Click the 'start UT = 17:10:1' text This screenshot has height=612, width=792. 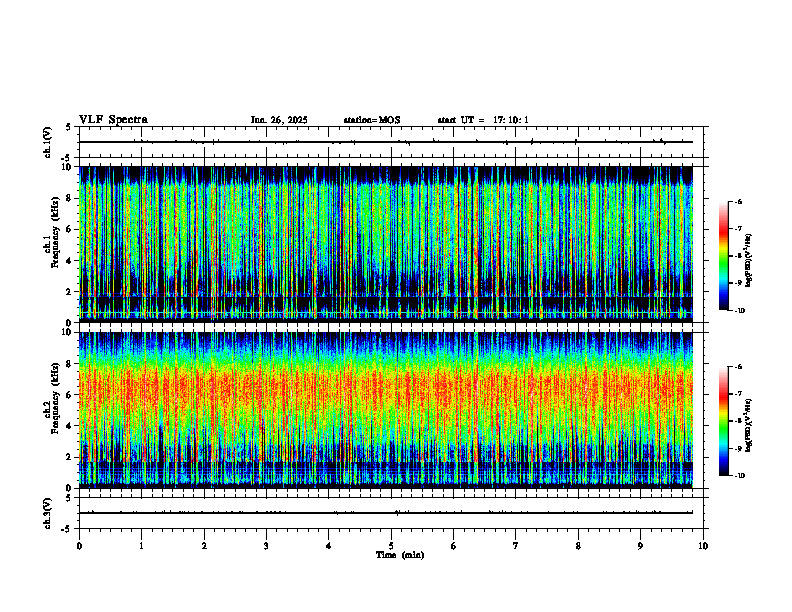tap(483, 120)
